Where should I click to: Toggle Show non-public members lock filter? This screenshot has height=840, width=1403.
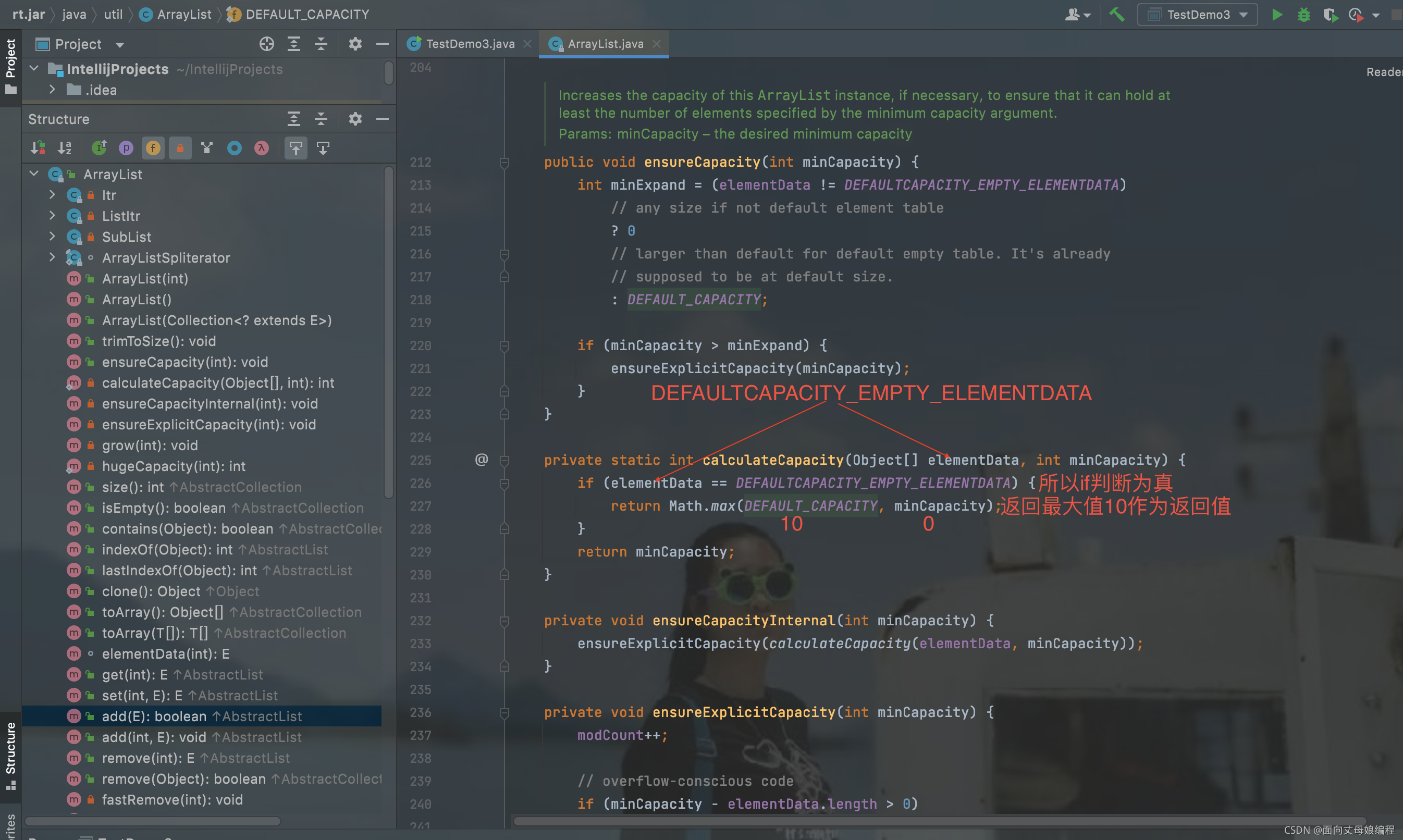[180, 149]
